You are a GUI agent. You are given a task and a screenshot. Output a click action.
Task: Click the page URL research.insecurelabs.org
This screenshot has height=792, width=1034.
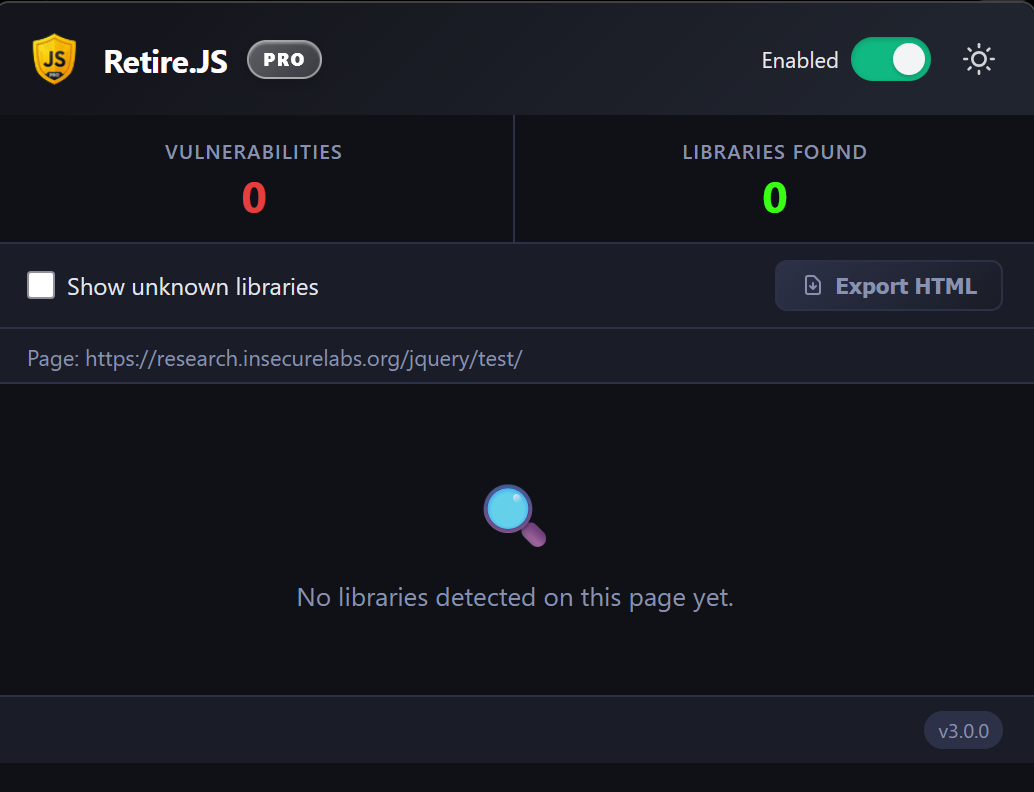point(304,359)
